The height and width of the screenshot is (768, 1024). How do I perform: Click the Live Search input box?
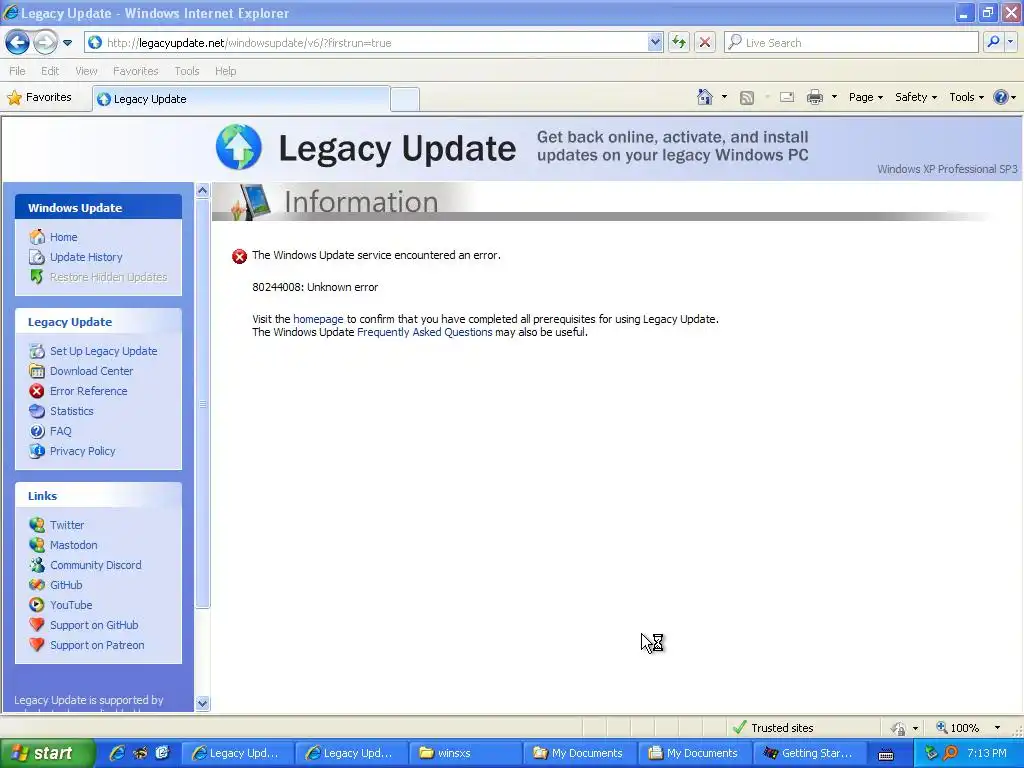[x=851, y=43]
